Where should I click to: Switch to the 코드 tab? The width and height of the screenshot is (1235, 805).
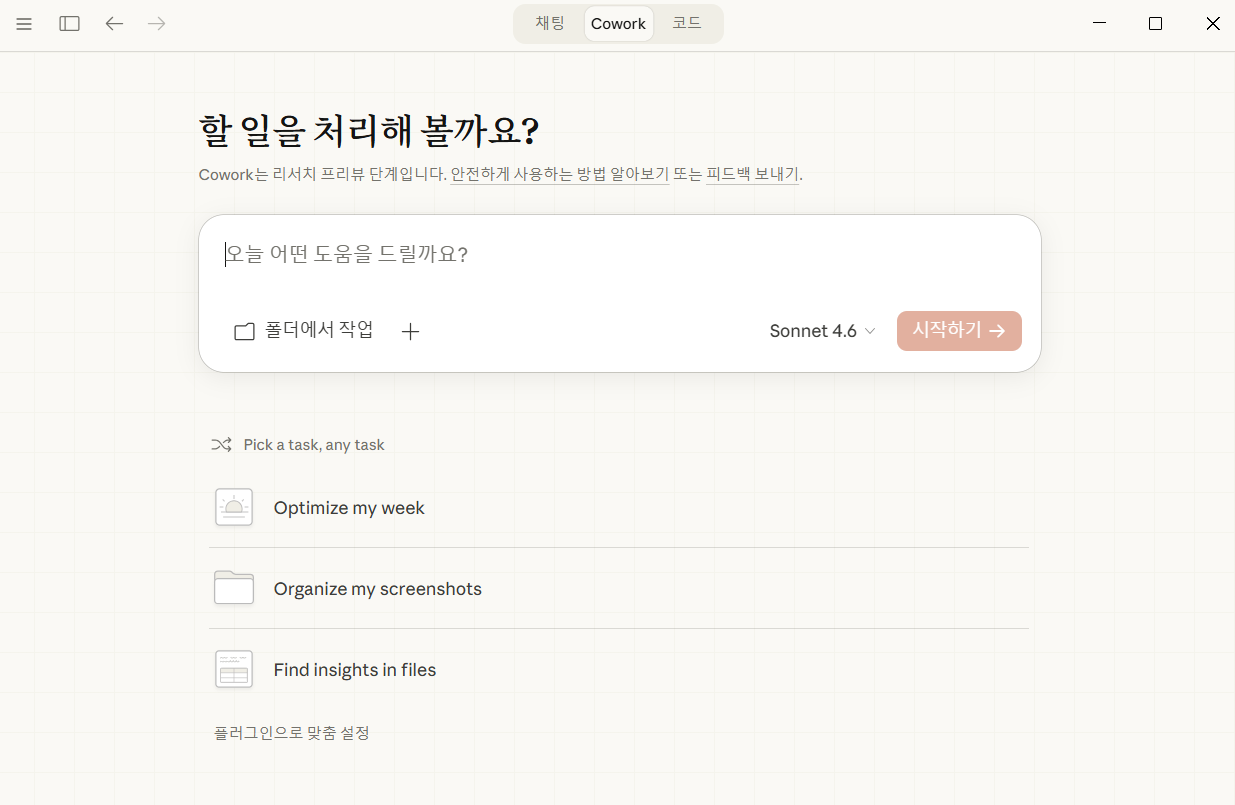coord(687,24)
